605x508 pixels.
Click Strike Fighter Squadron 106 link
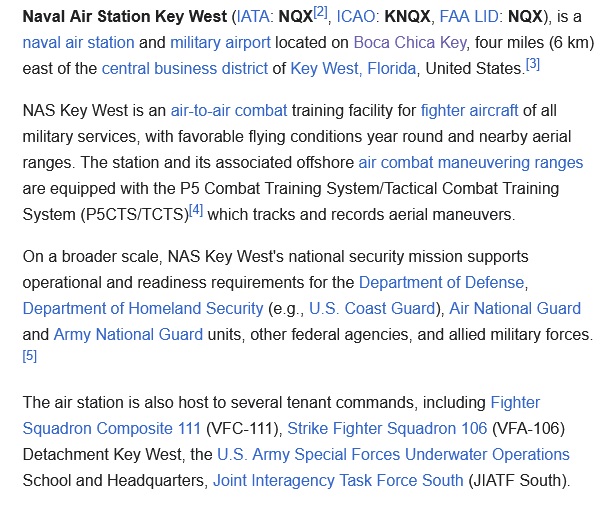coord(387,429)
